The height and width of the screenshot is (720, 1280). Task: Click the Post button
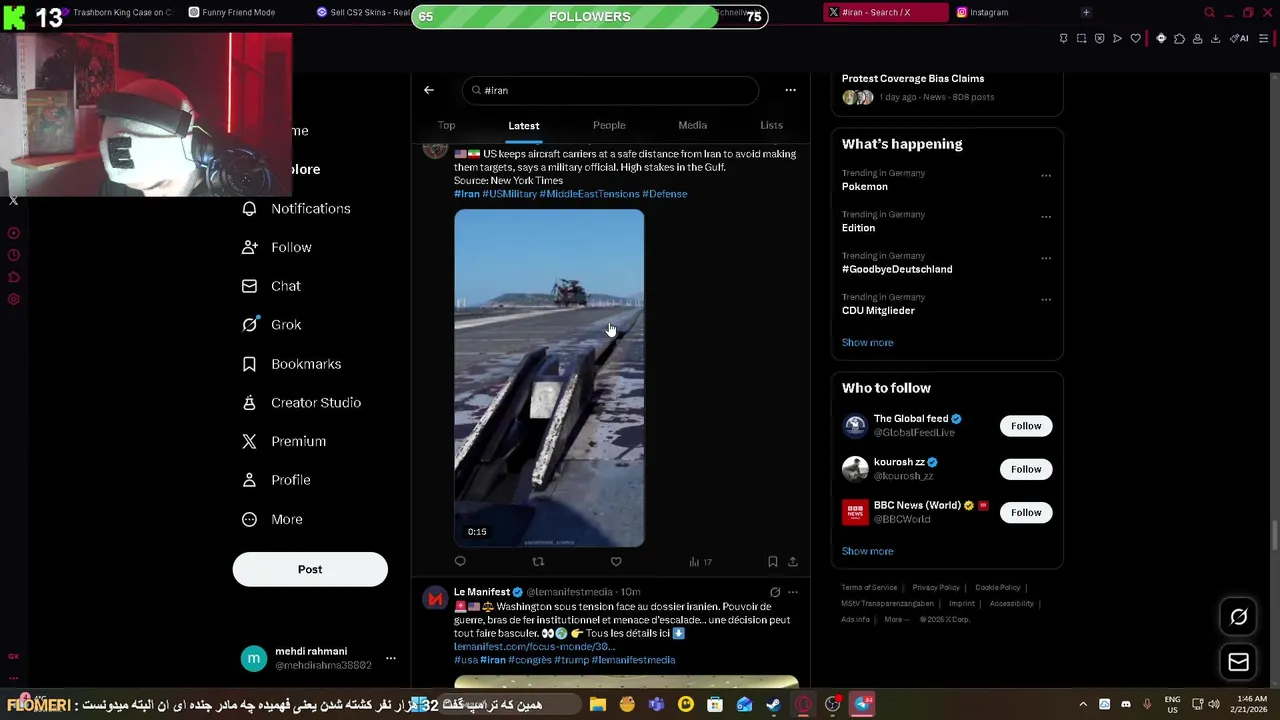(x=310, y=569)
